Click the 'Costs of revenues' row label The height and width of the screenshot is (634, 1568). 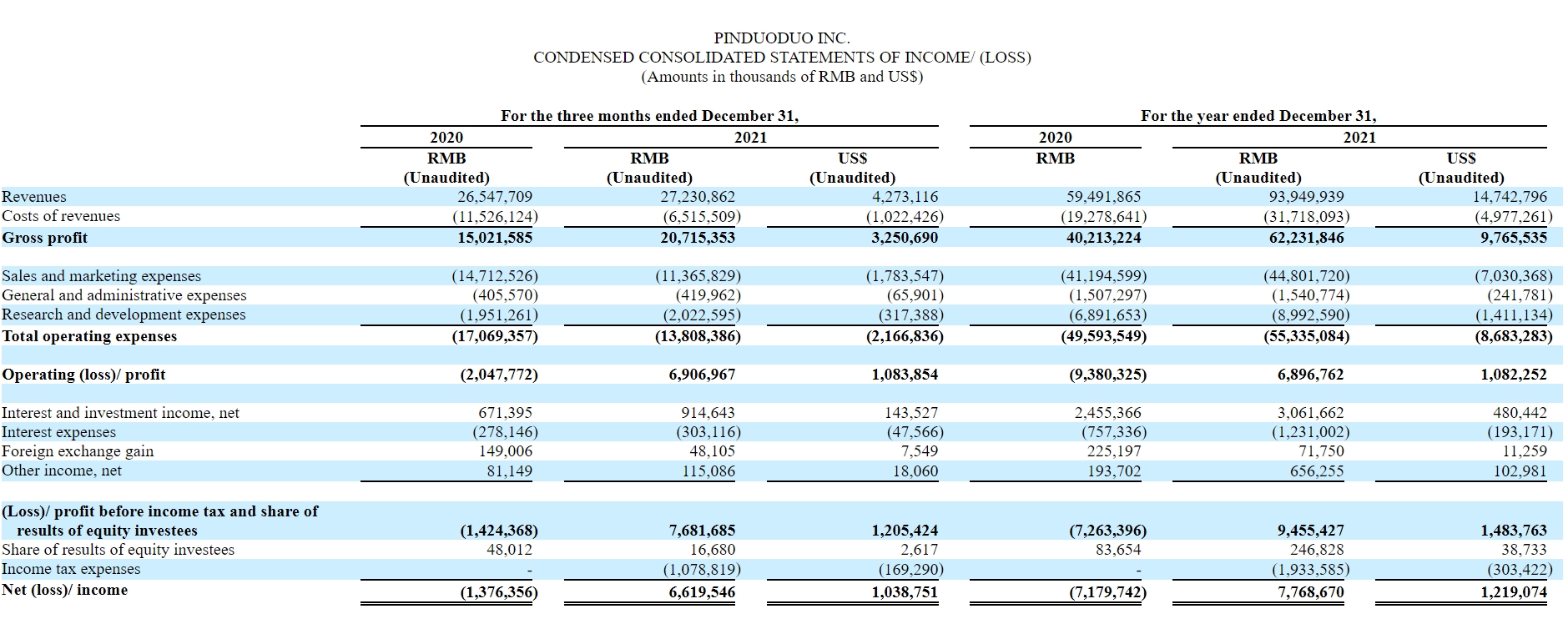61,216
